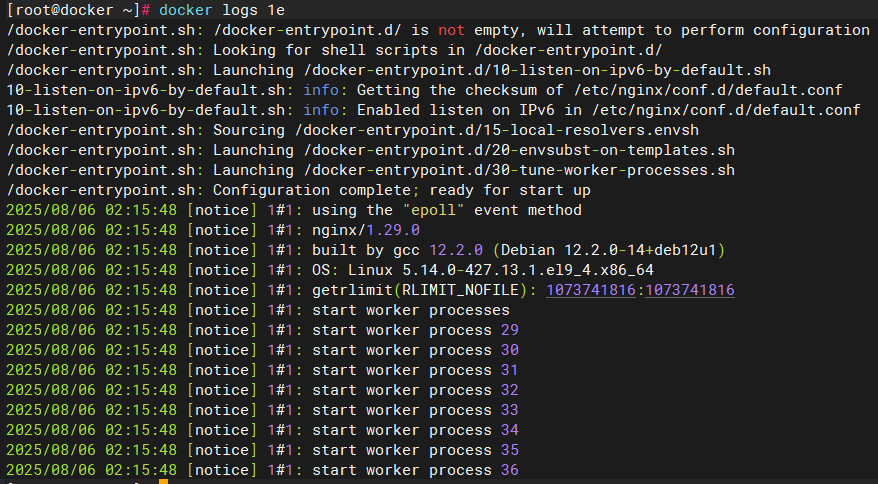Image resolution: width=878 pixels, height=484 pixels.
Task: Click the [notice] tag on the epoll line
Action: (x=222, y=210)
